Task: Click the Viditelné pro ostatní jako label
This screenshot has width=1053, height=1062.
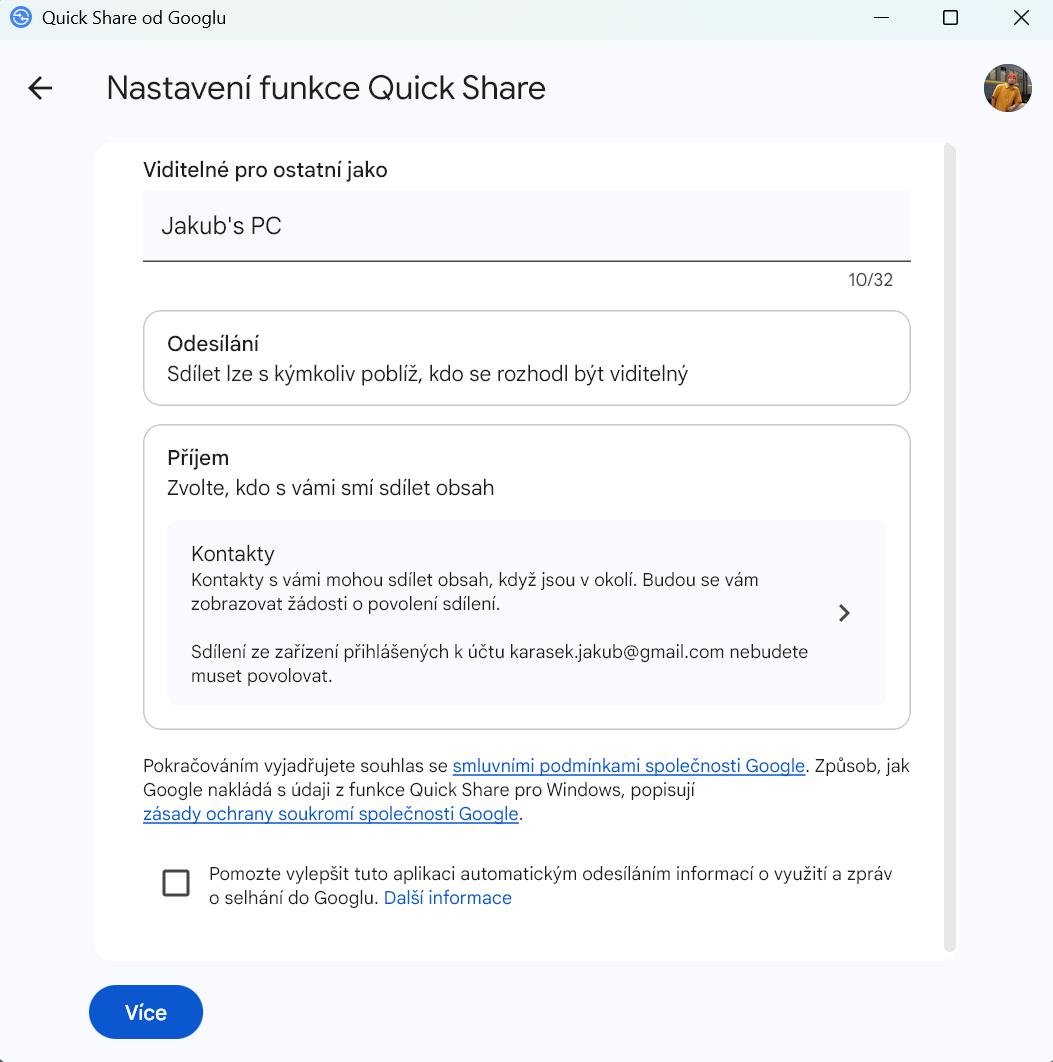Action: click(x=265, y=170)
